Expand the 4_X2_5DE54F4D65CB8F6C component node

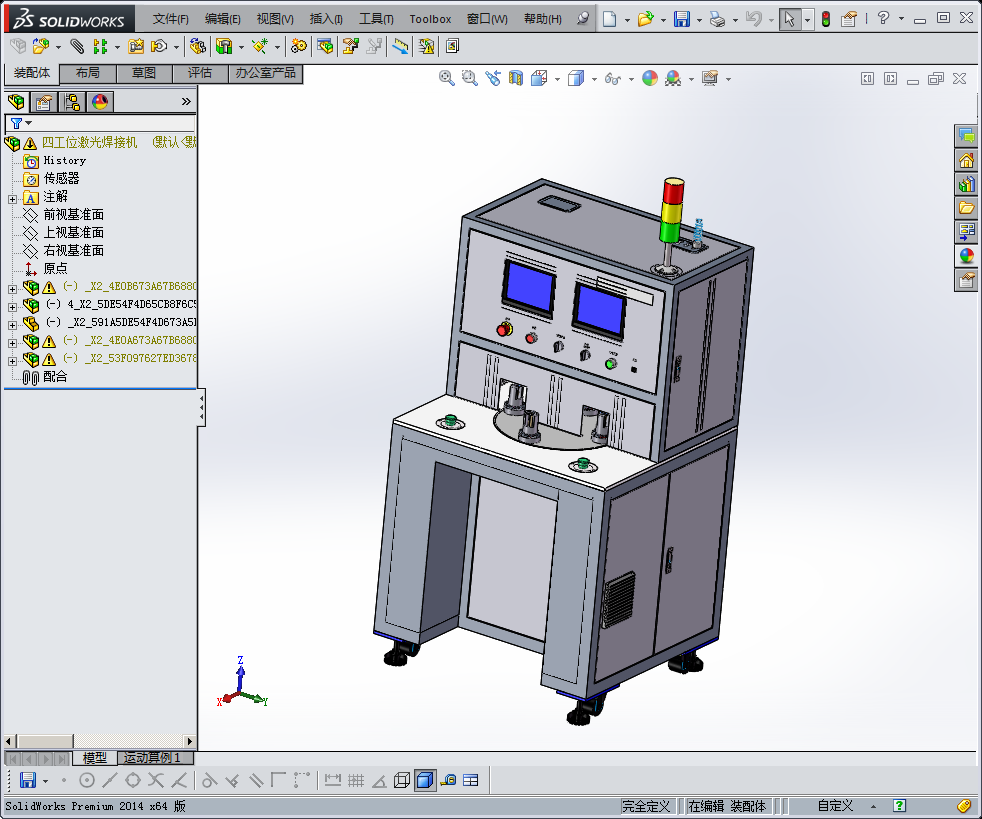12,305
